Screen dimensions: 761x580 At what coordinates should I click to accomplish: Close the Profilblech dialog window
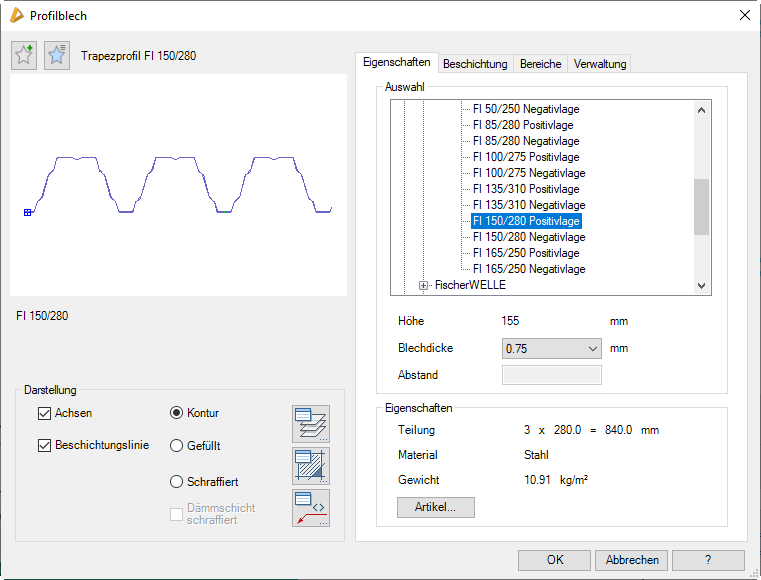[743, 15]
